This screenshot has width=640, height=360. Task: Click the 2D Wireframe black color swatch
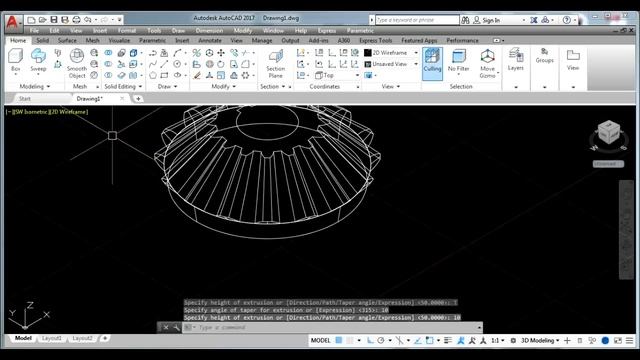(368, 53)
